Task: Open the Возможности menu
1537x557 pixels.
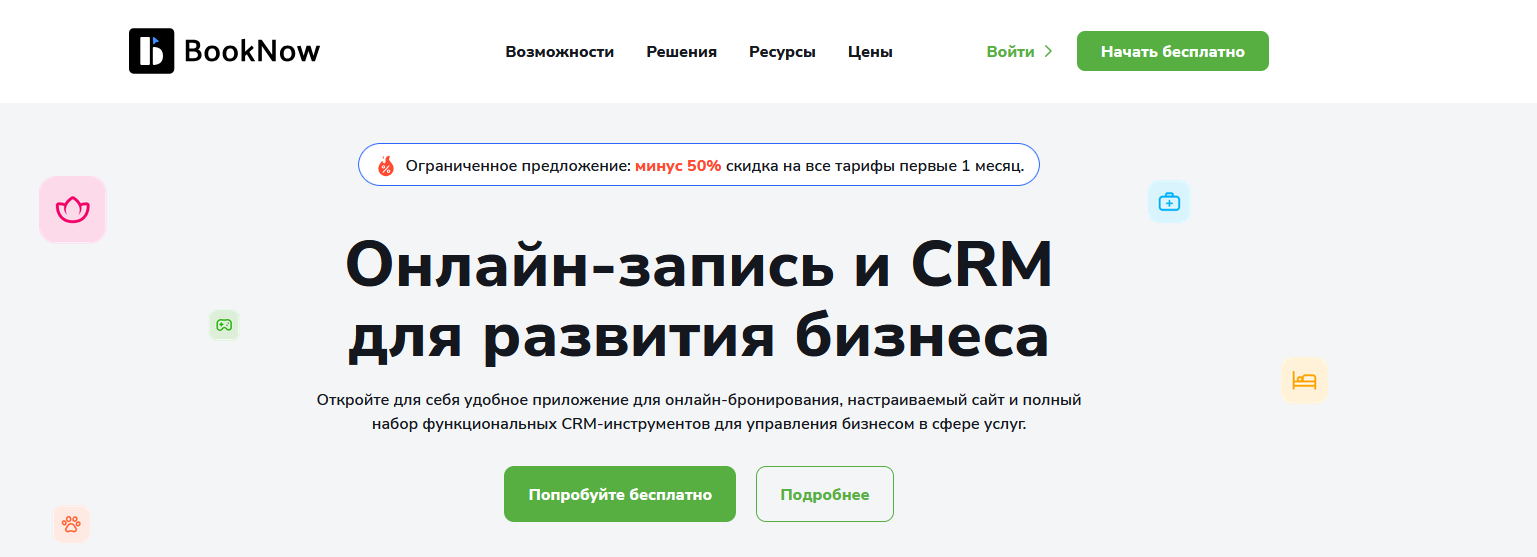Action: [559, 52]
